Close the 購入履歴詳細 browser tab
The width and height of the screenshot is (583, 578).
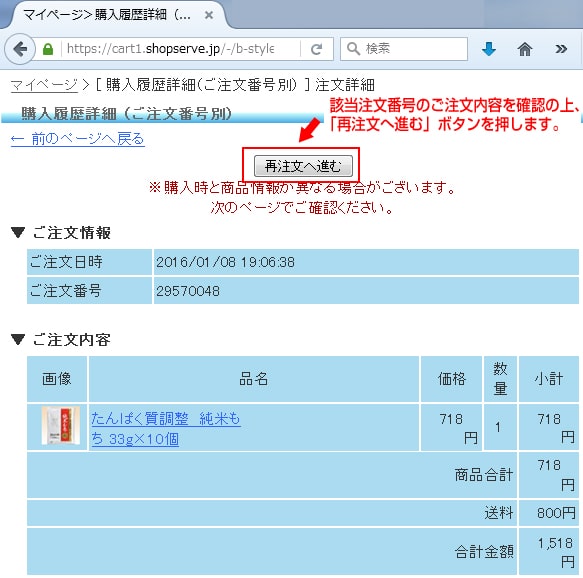pyautogui.click(x=209, y=15)
